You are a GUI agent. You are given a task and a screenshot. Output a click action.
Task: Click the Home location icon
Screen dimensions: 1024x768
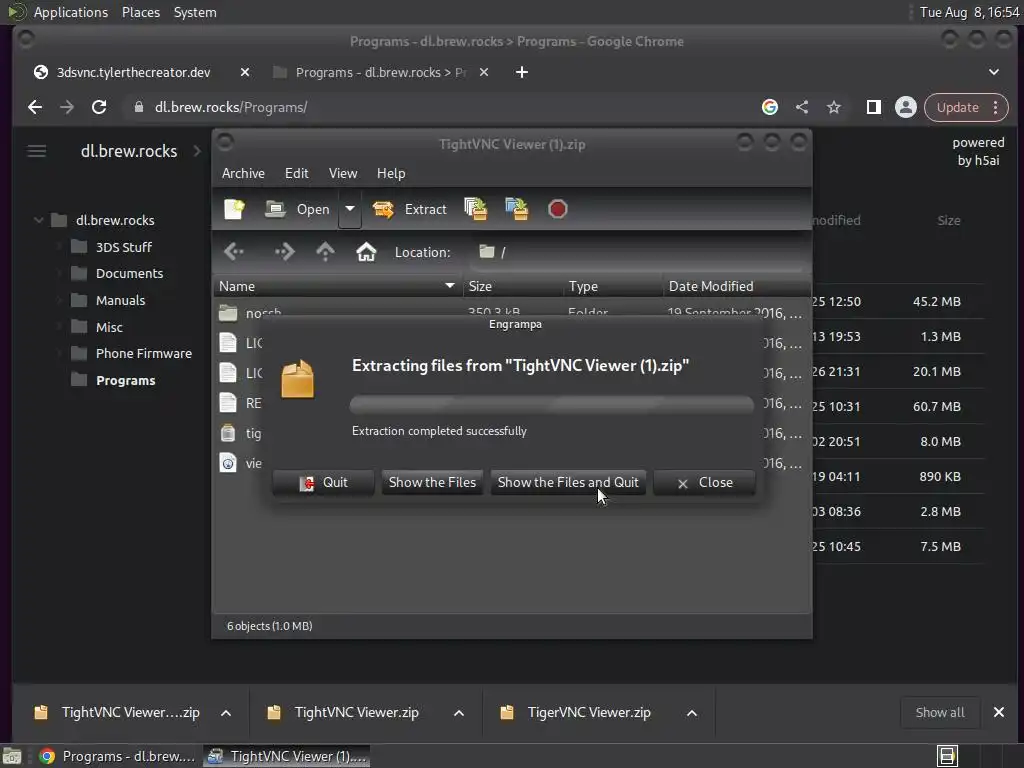click(366, 252)
